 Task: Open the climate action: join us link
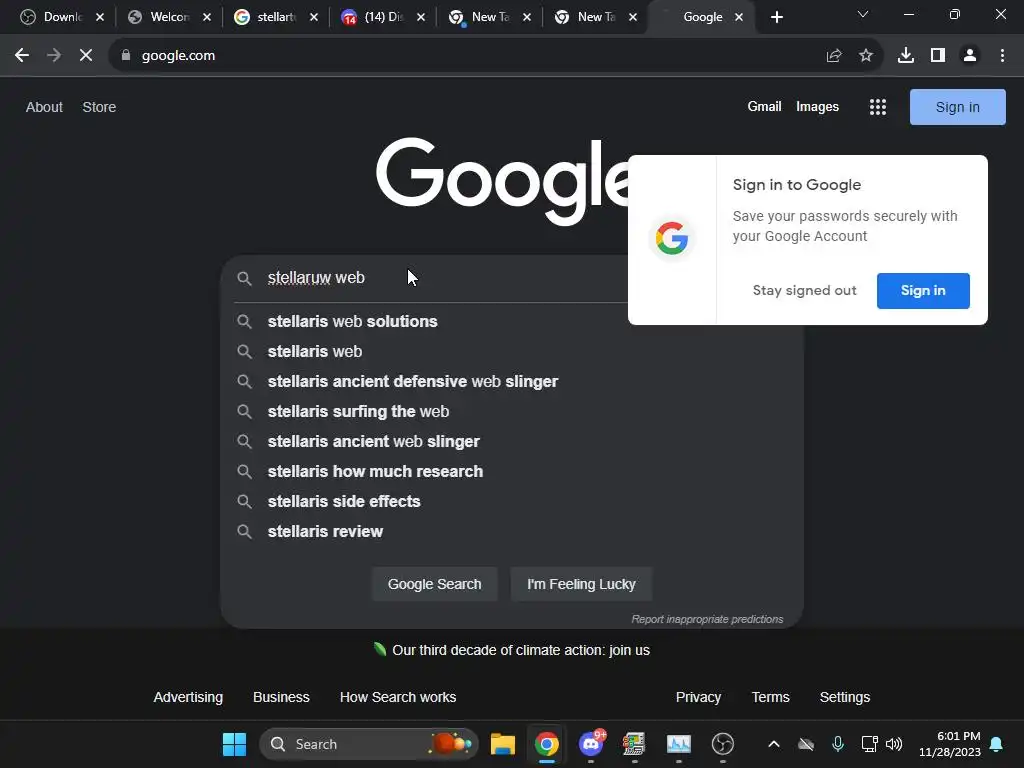pos(520,650)
